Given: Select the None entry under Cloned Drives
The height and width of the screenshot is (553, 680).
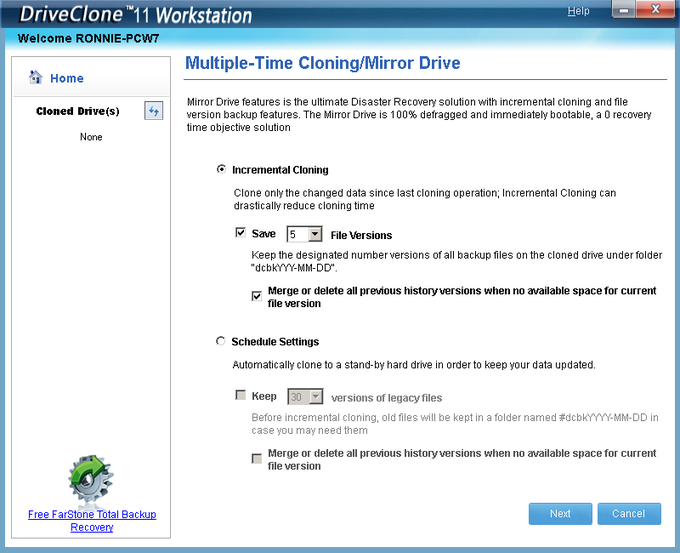Looking at the screenshot, I should pyautogui.click(x=91, y=137).
